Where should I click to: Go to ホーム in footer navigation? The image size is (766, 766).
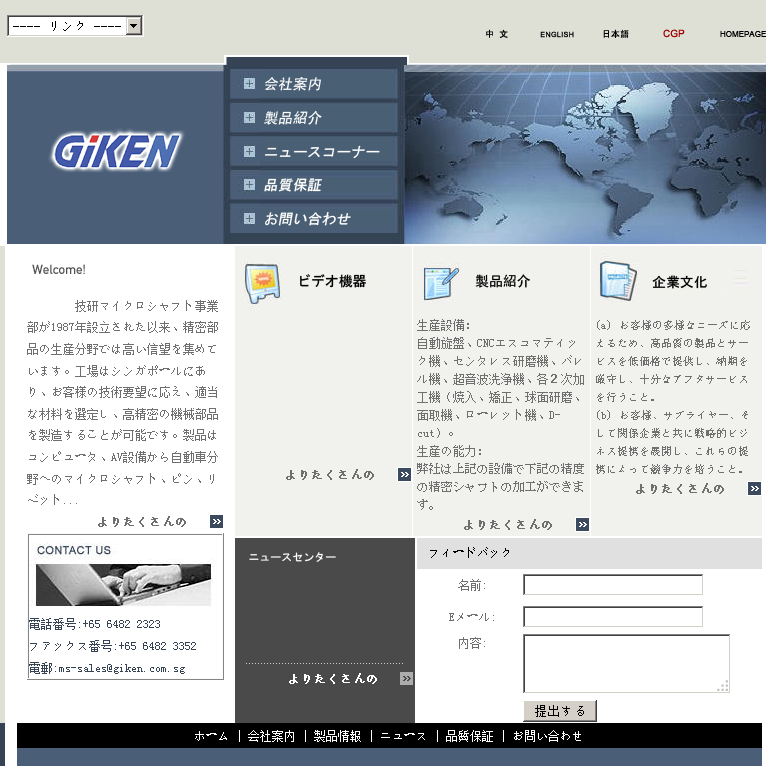[x=211, y=736]
